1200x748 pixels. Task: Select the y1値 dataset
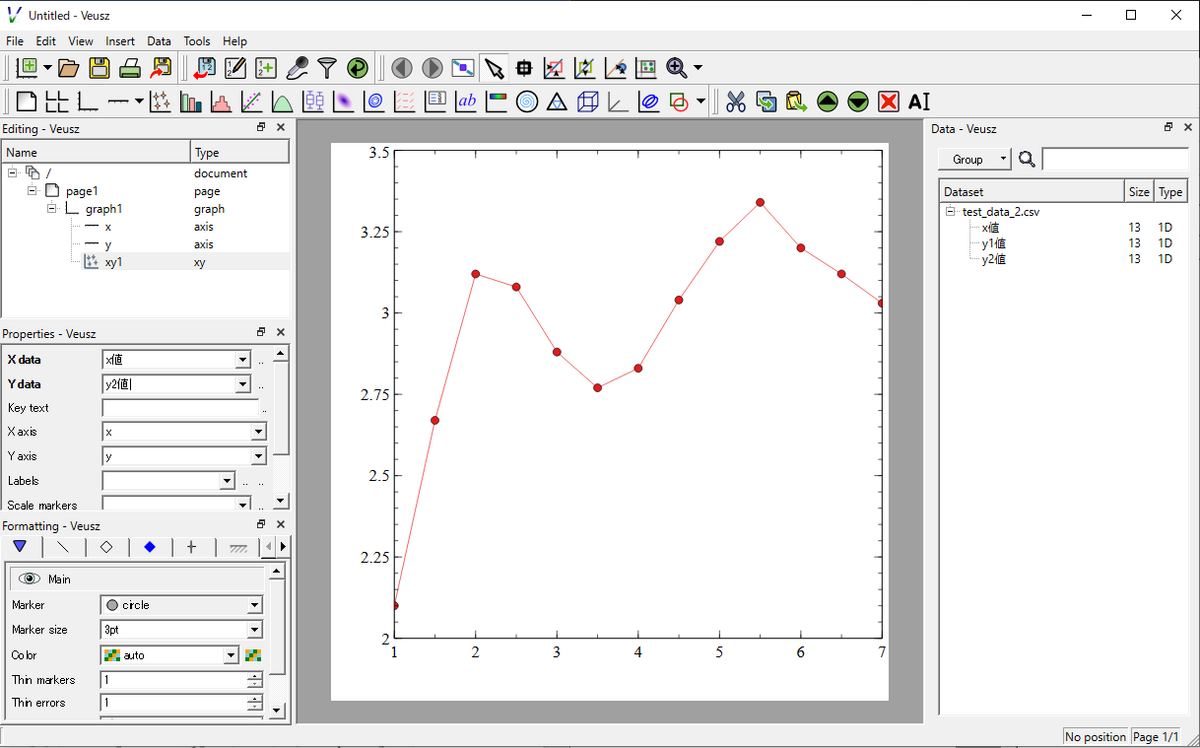tap(993, 243)
